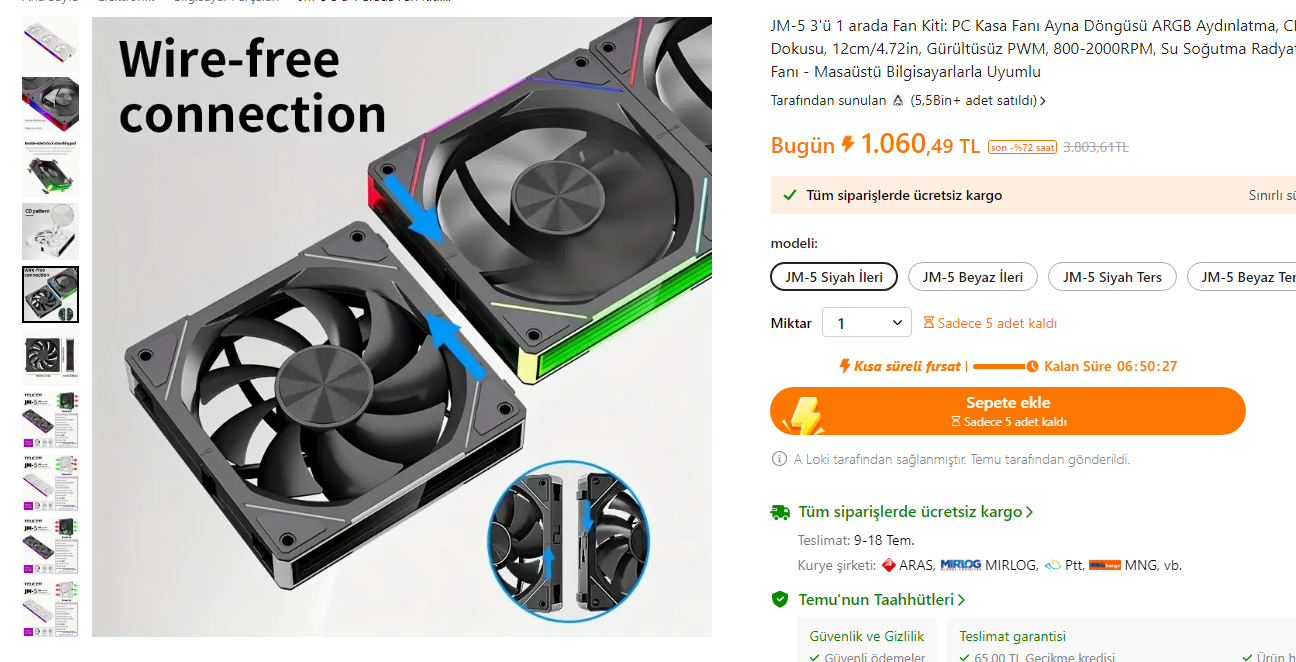Click the delivery truck icon beside free shipping
Viewport: 1296px width, 662px height.
[x=780, y=512]
